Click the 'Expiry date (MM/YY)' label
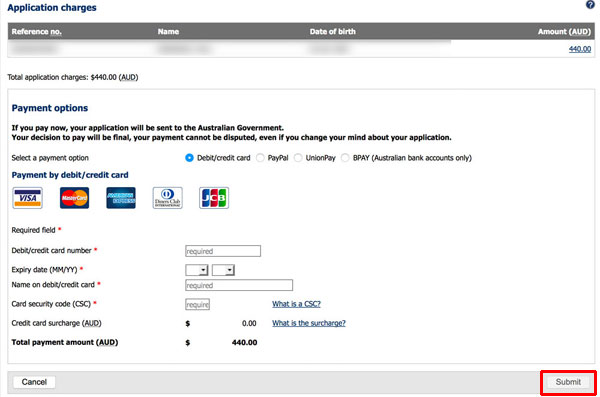The height and width of the screenshot is (397, 600). [x=44, y=270]
